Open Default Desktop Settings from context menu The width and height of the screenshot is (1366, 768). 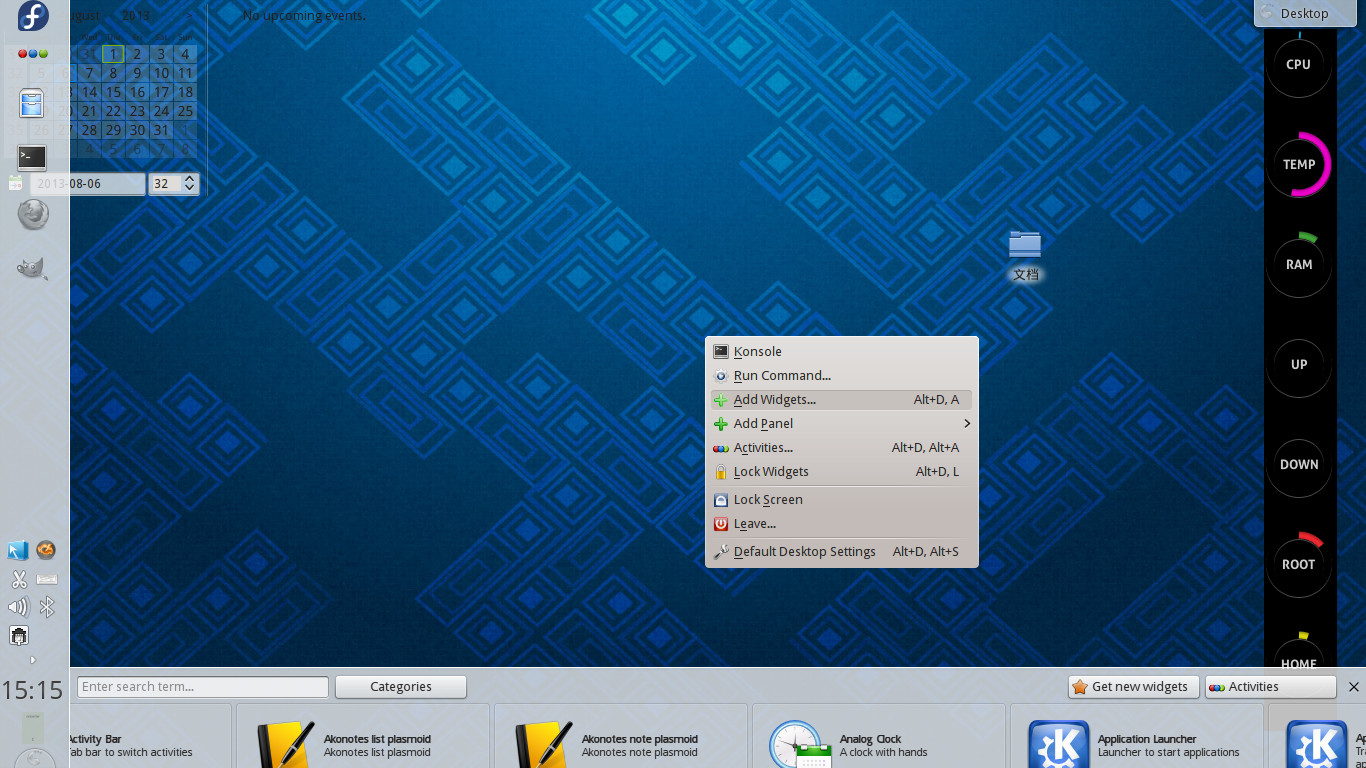(841, 551)
